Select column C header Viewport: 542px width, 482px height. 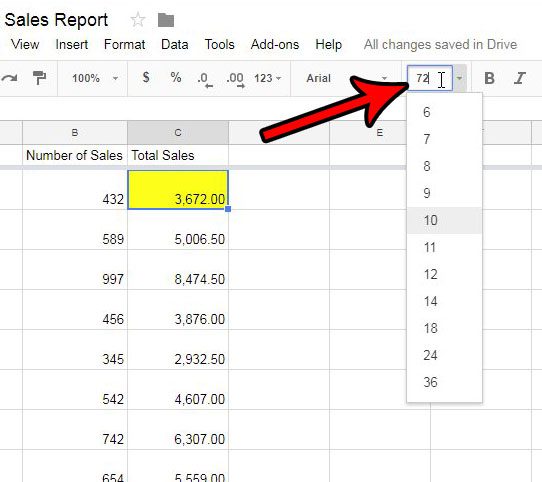click(178, 132)
